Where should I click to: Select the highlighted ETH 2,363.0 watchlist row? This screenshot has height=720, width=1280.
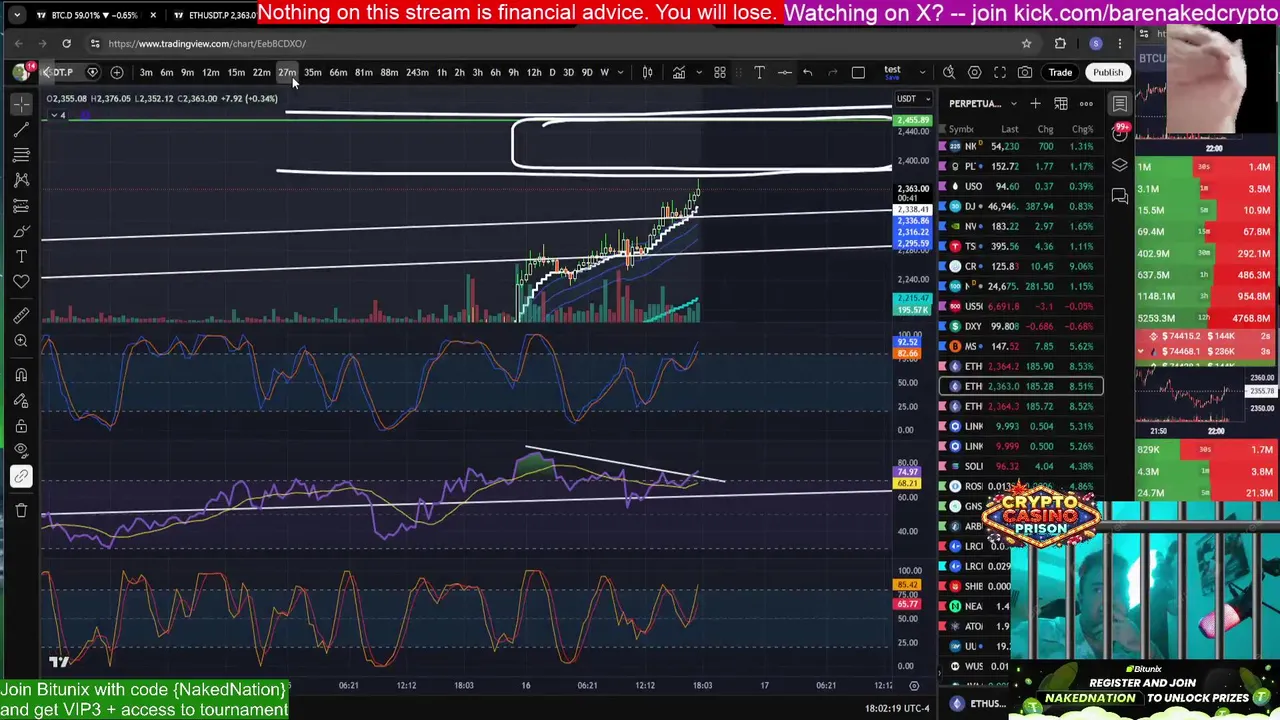tap(1021, 386)
